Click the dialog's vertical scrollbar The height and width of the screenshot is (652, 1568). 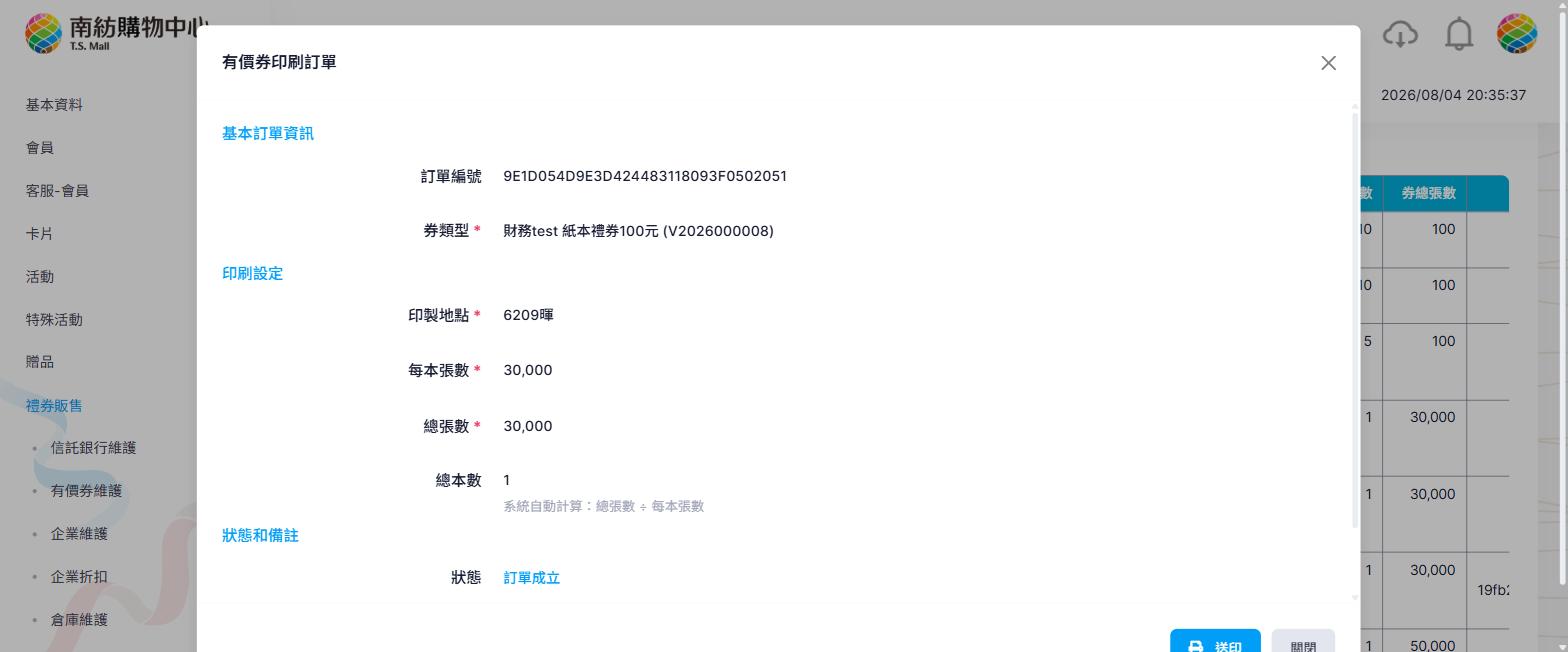click(x=1355, y=320)
